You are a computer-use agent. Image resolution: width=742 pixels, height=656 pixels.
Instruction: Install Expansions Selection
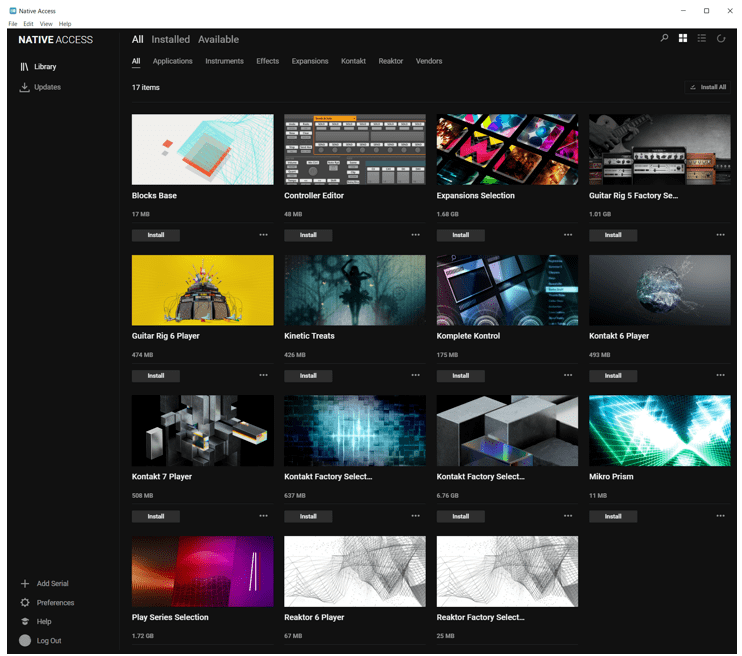point(460,235)
